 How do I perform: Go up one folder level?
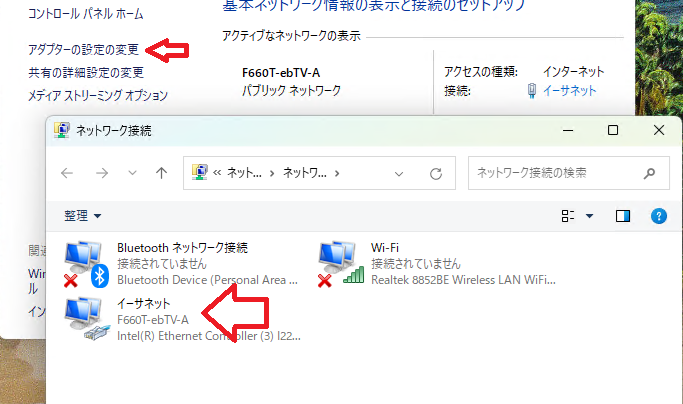point(161,173)
